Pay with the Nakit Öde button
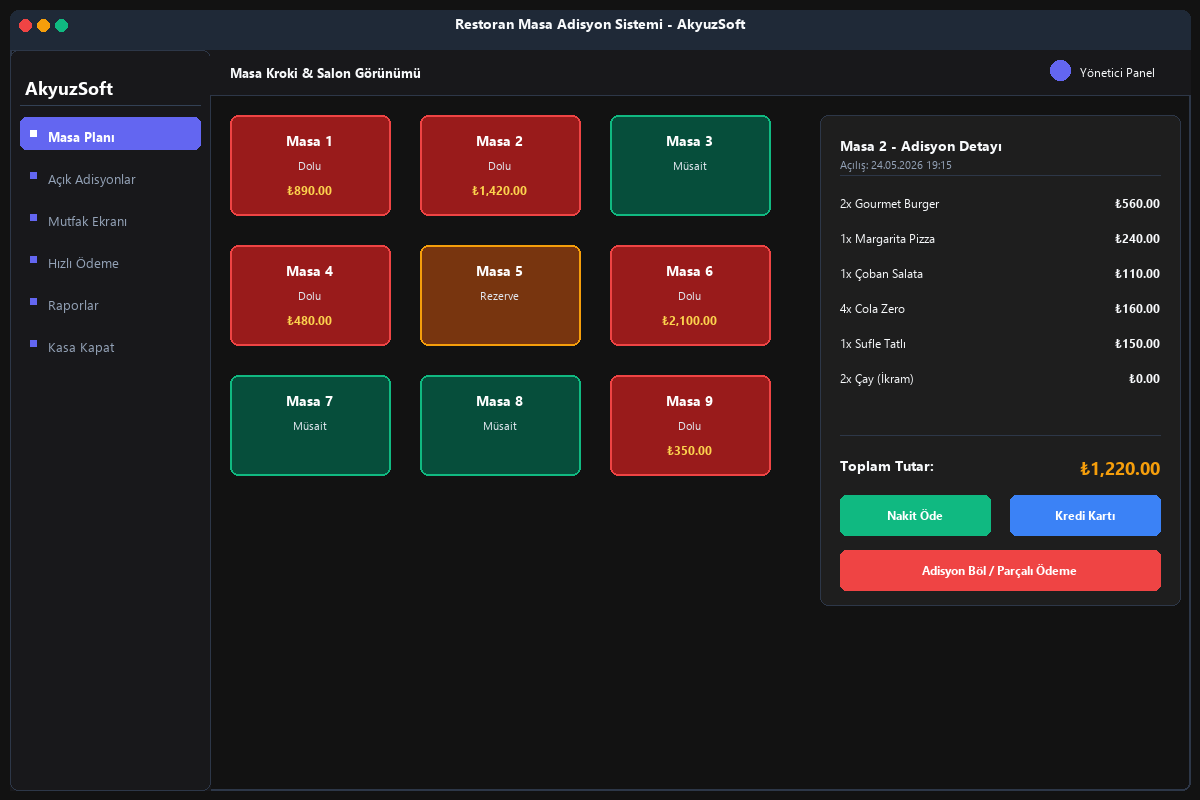Screen dimensions: 1200x800 [x=915, y=516]
